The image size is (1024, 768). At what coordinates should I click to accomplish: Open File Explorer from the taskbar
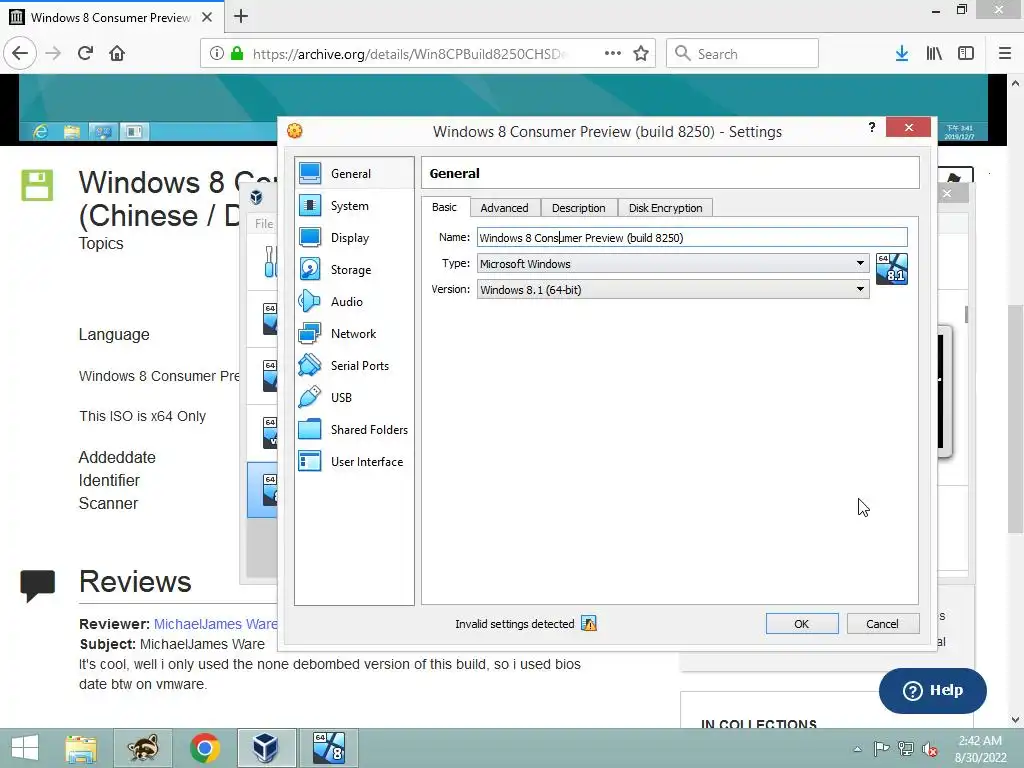pyautogui.click(x=82, y=748)
